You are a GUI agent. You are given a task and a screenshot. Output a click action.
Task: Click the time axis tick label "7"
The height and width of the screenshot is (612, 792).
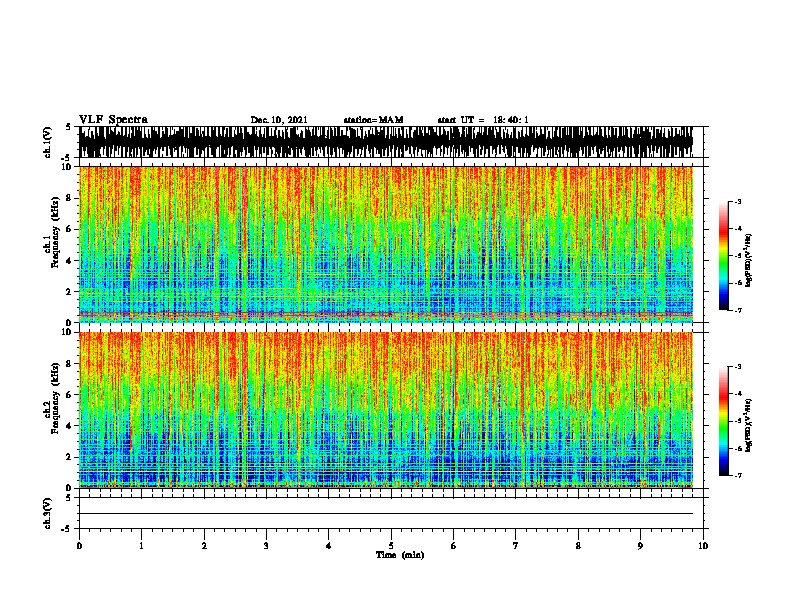coord(516,546)
